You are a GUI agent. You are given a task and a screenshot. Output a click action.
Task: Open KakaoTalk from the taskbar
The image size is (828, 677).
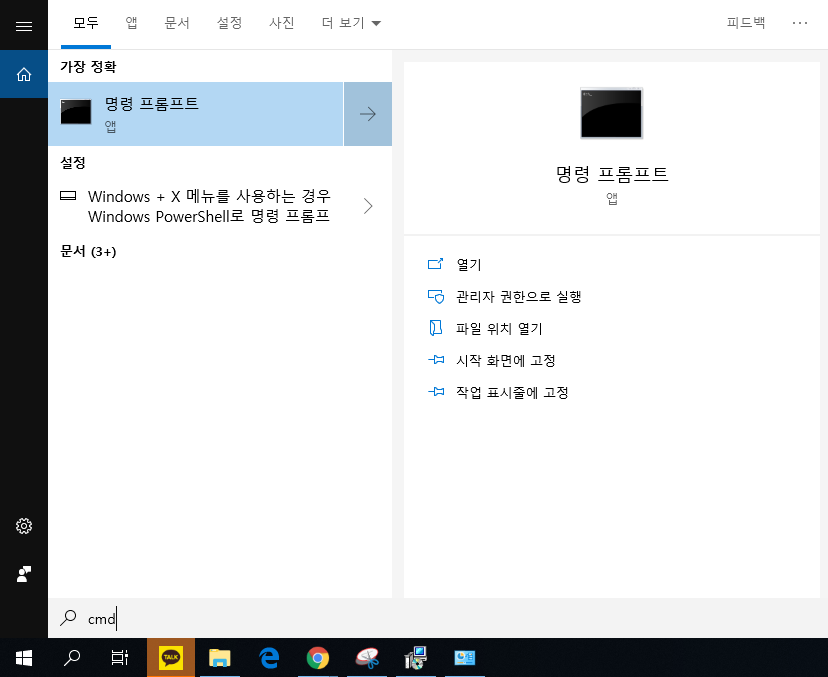tap(171, 657)
